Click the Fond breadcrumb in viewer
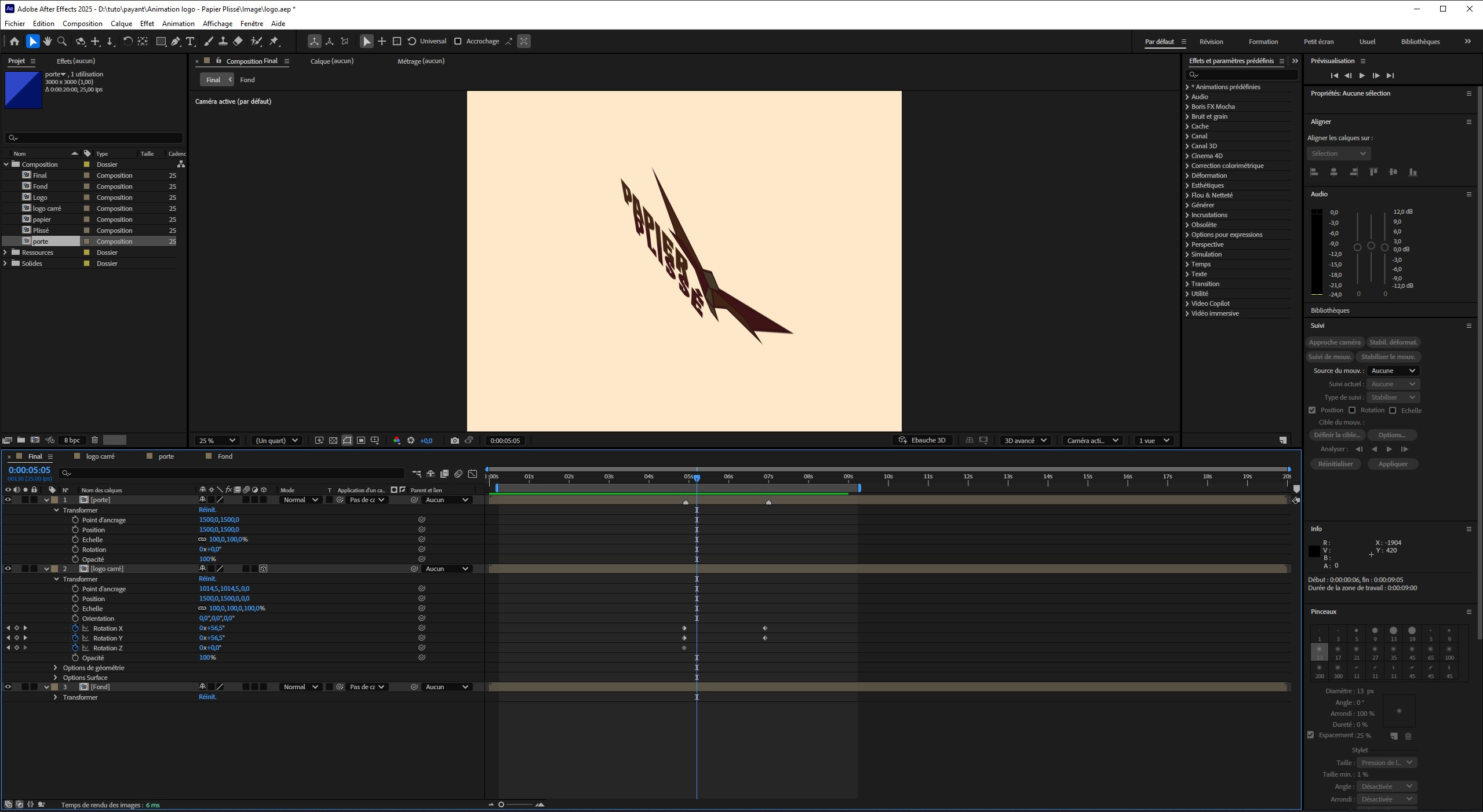 click(x=247, y=80)
